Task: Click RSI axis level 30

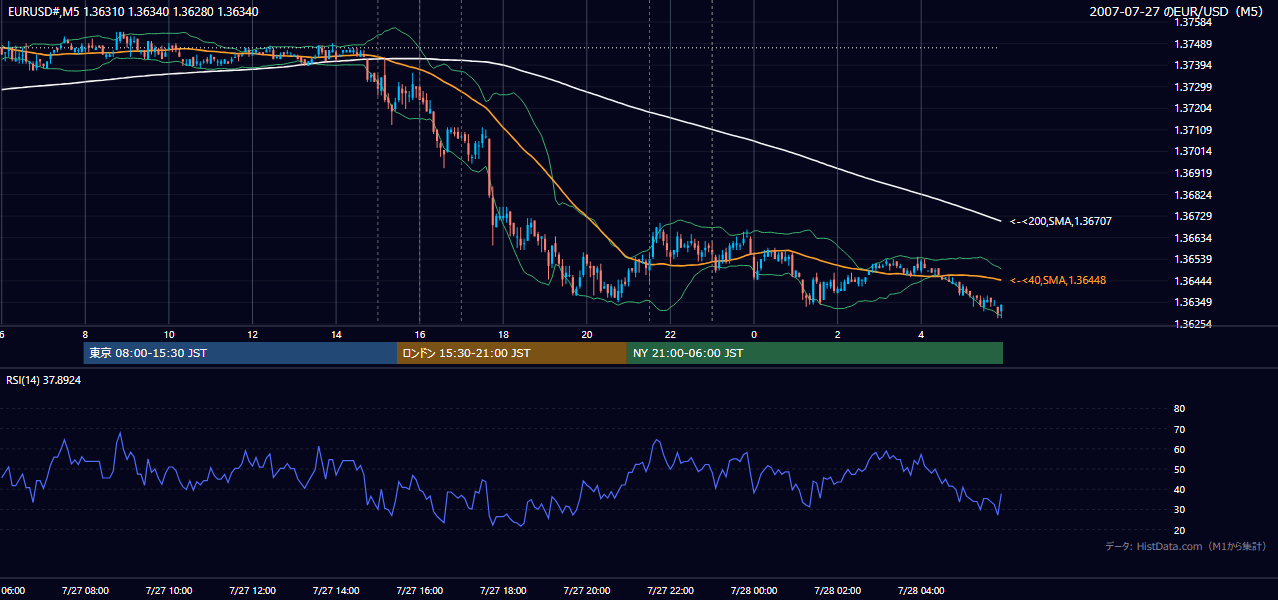Action: click(1179, 510)
